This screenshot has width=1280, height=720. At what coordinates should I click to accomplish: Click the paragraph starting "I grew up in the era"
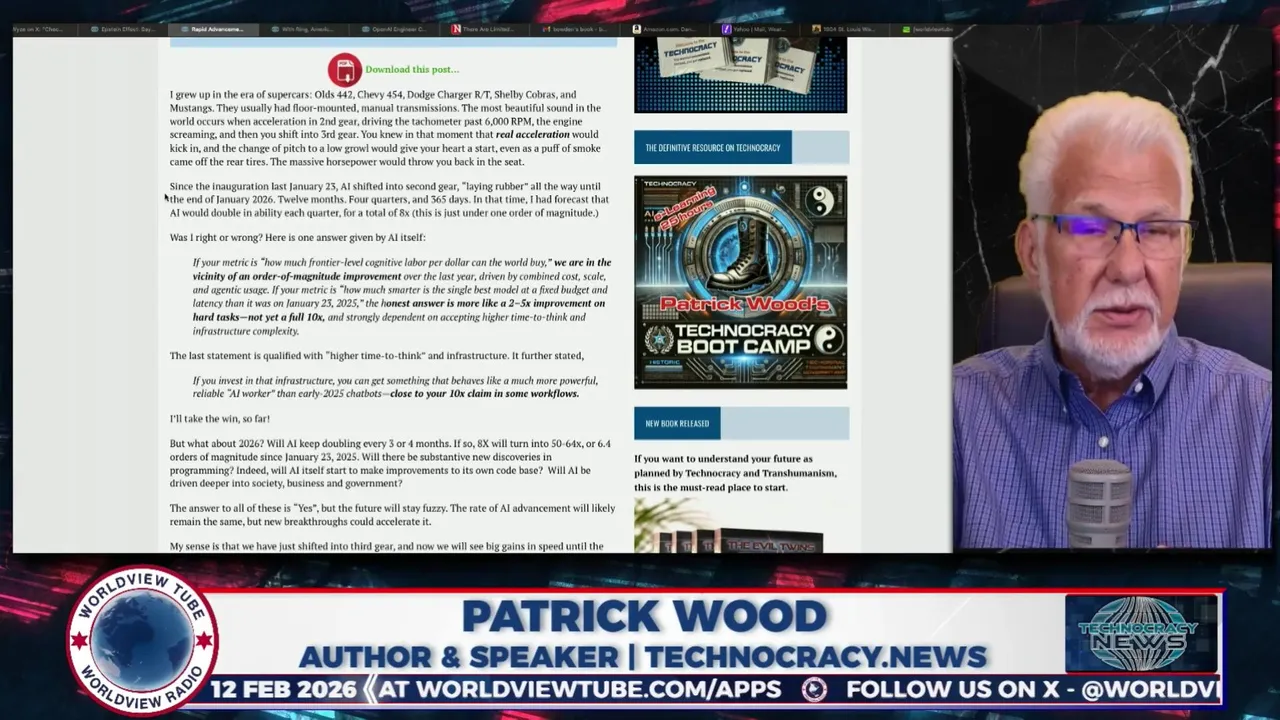pyautogui.click(x=386, y=128)
